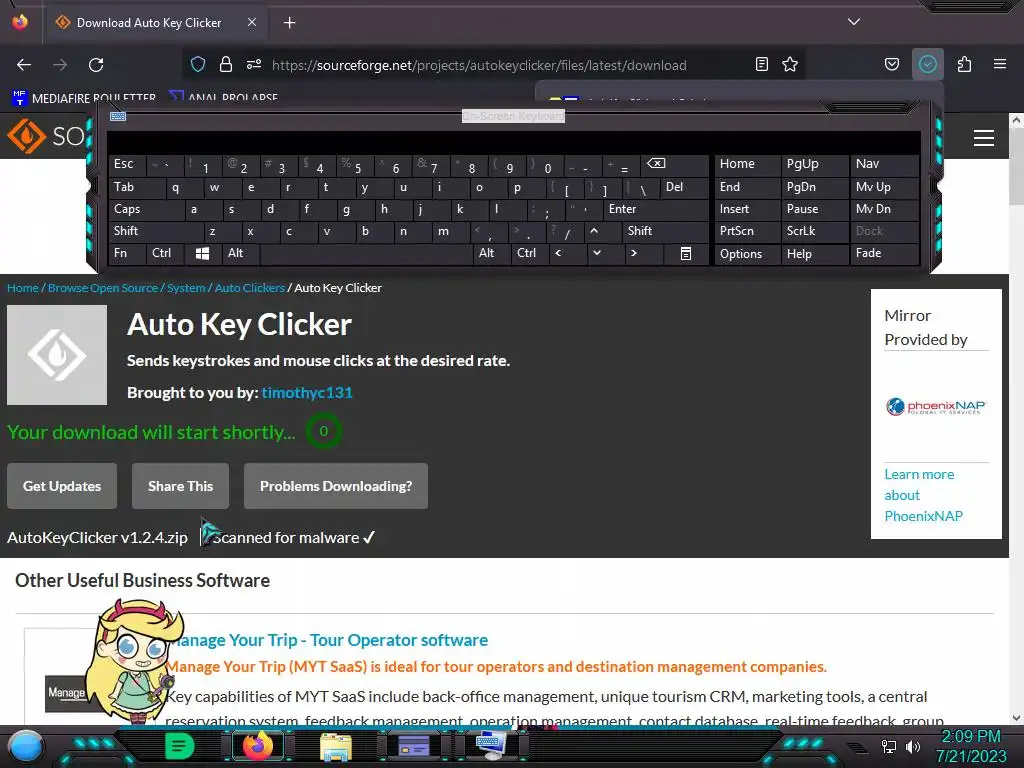This screenshot has width=1024, height=768.
Task: Open the timothyc131 author profile link
Action: tap(307, 392)
